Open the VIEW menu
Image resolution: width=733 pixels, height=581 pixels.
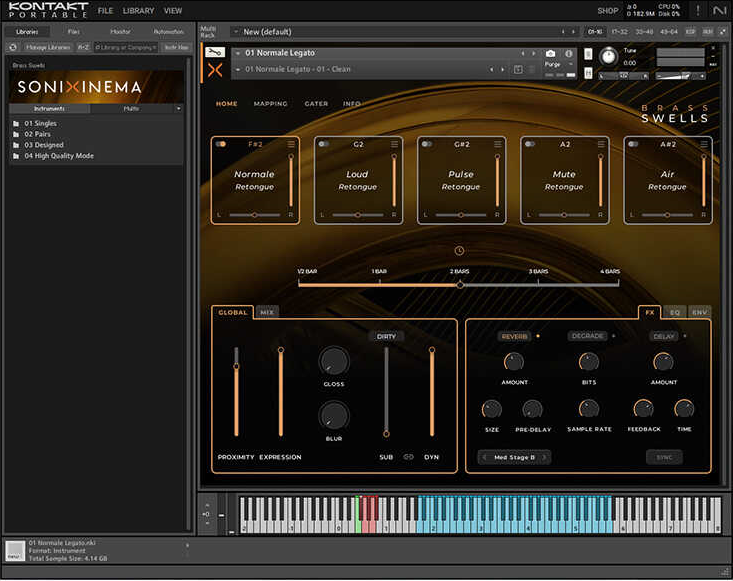[173, 10]
